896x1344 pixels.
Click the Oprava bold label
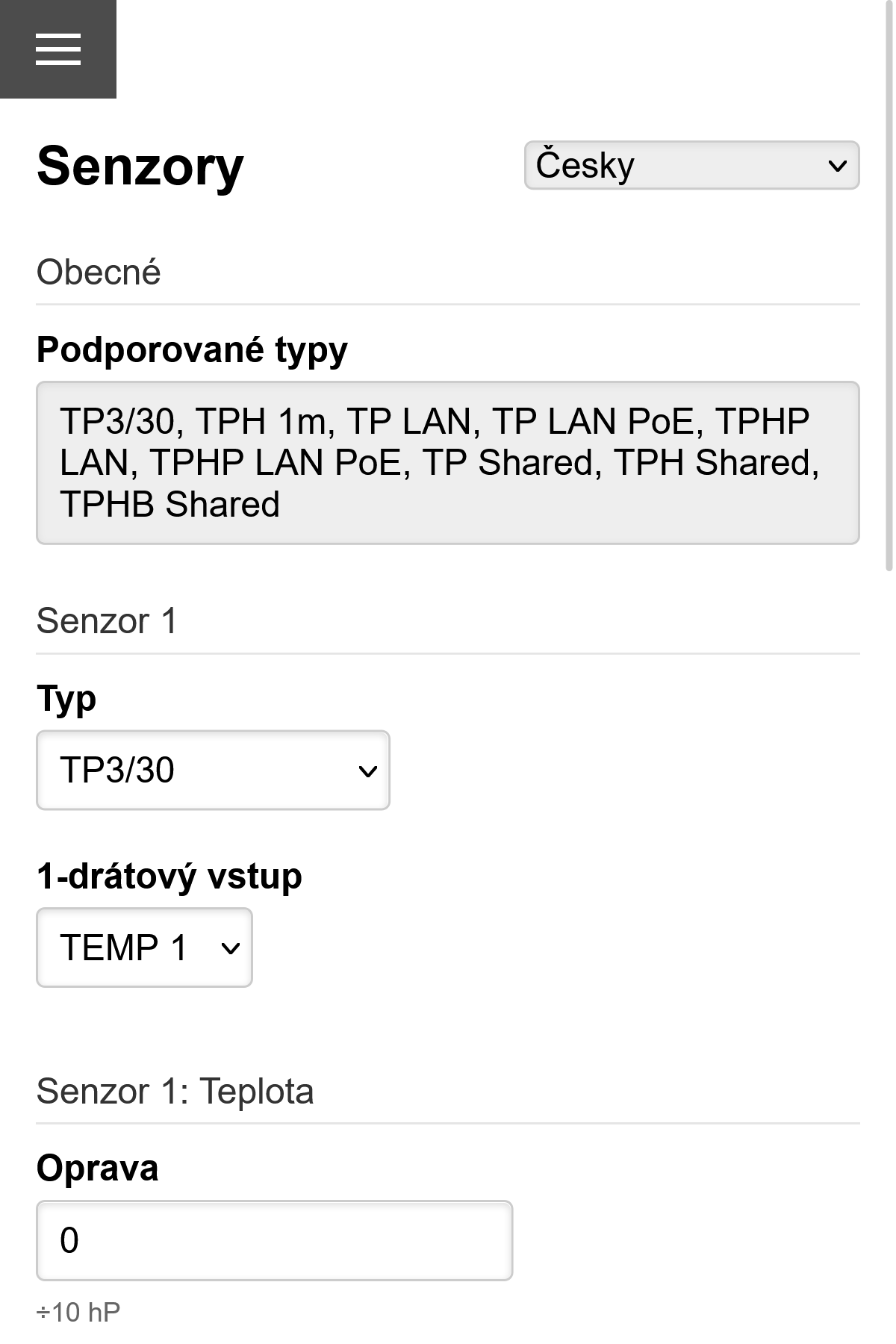[x=97, y=1168]
